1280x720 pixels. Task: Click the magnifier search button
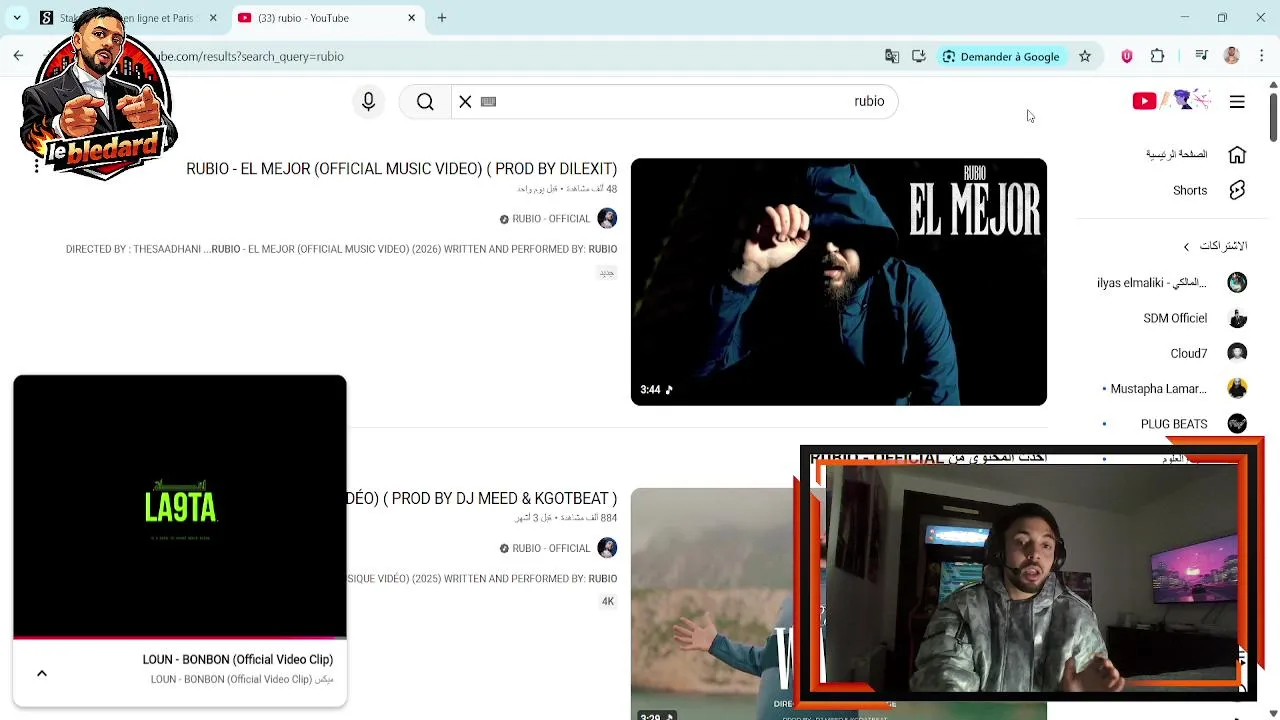425,101
